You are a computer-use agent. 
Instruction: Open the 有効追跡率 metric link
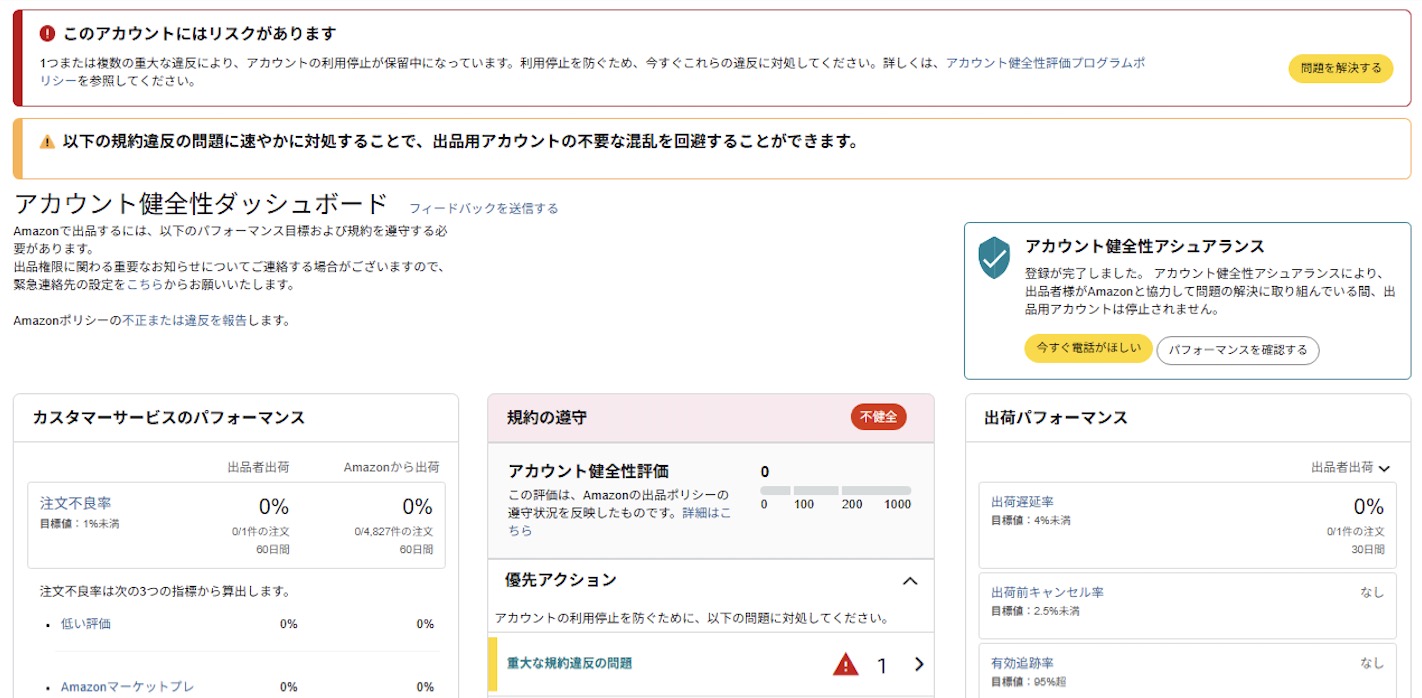[x=1022, y=663]
